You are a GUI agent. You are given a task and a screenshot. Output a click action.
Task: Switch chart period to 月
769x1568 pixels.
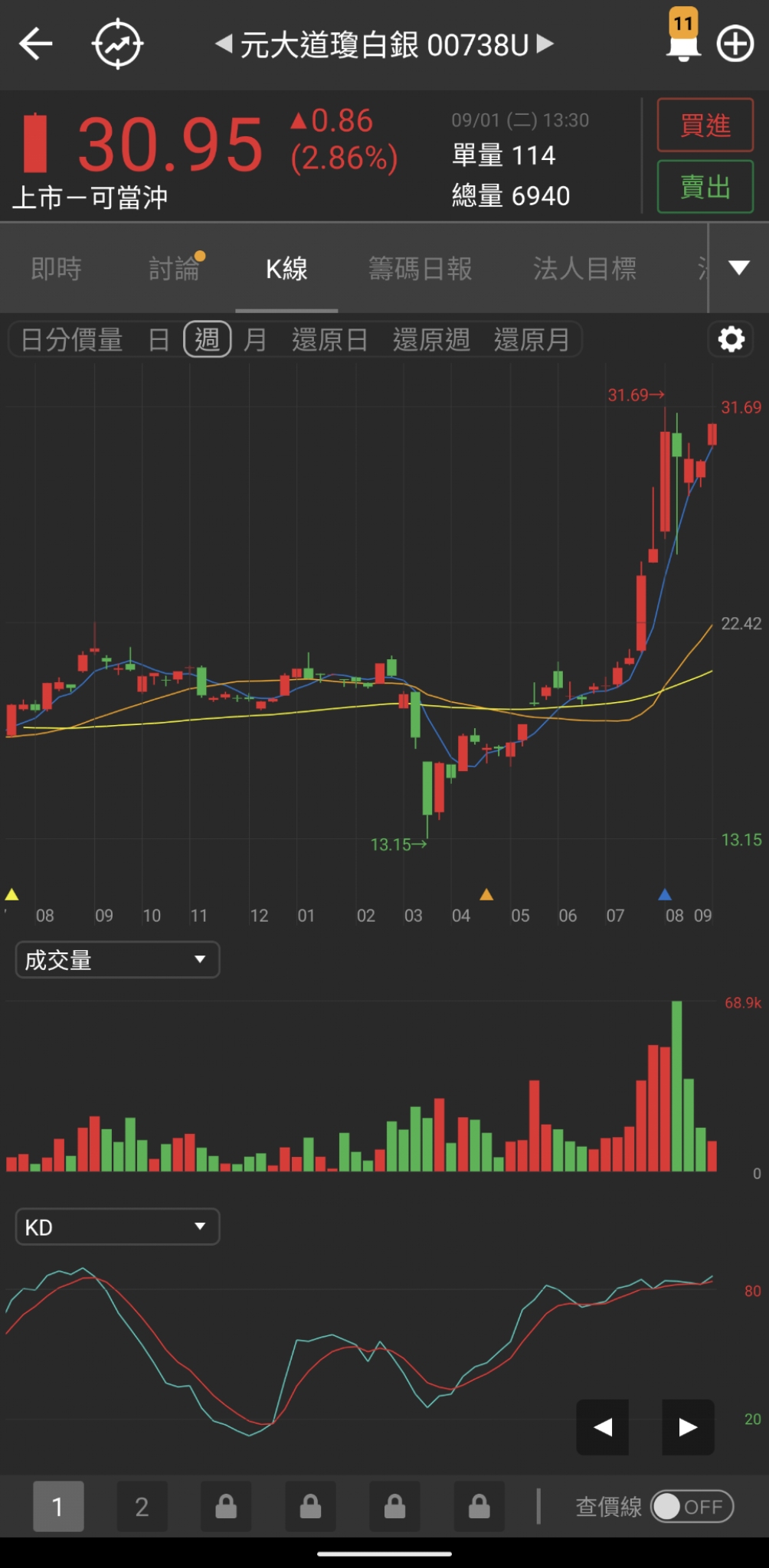click(255, 339)
